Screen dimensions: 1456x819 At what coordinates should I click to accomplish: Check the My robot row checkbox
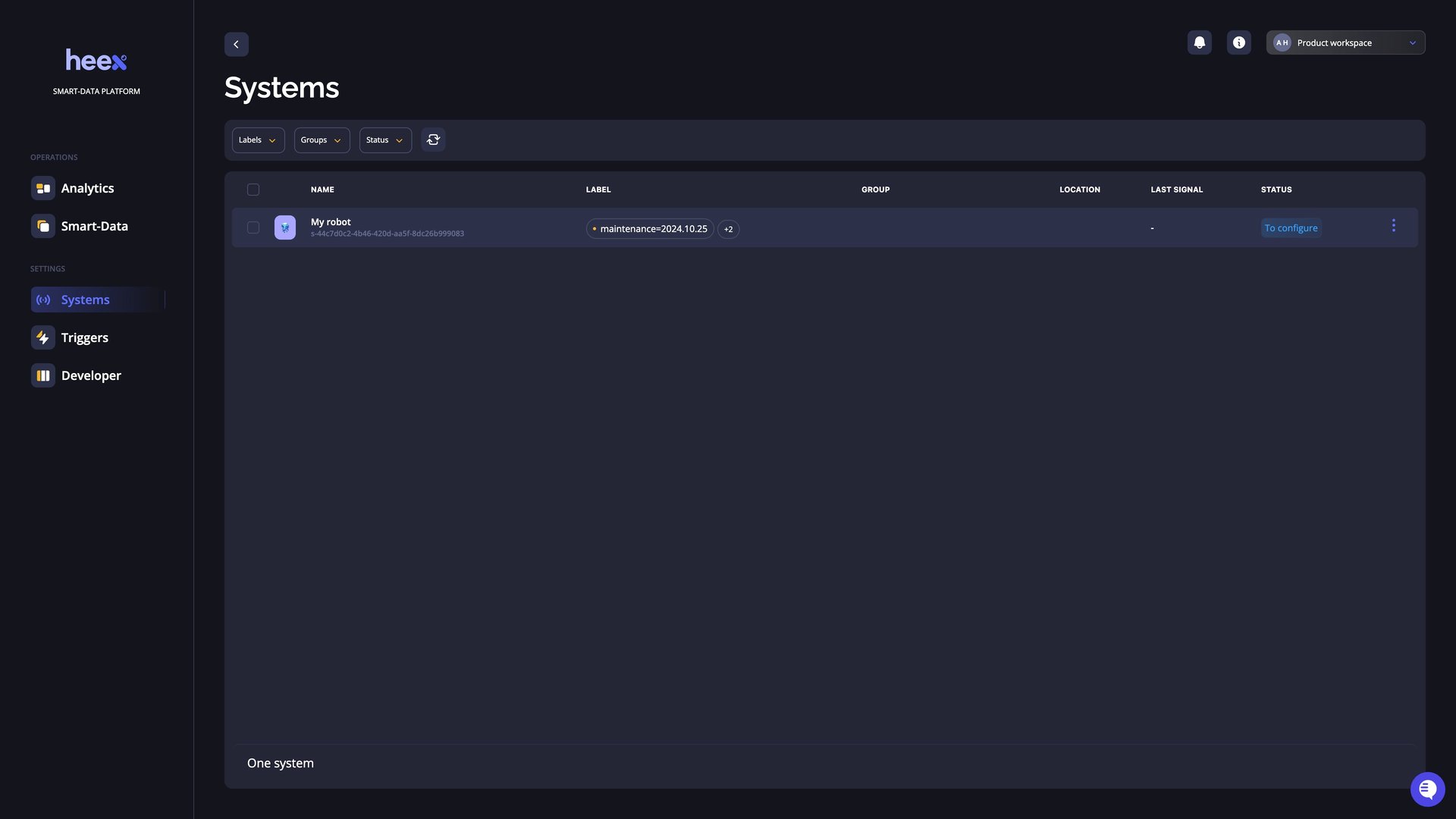coord(253,227)
